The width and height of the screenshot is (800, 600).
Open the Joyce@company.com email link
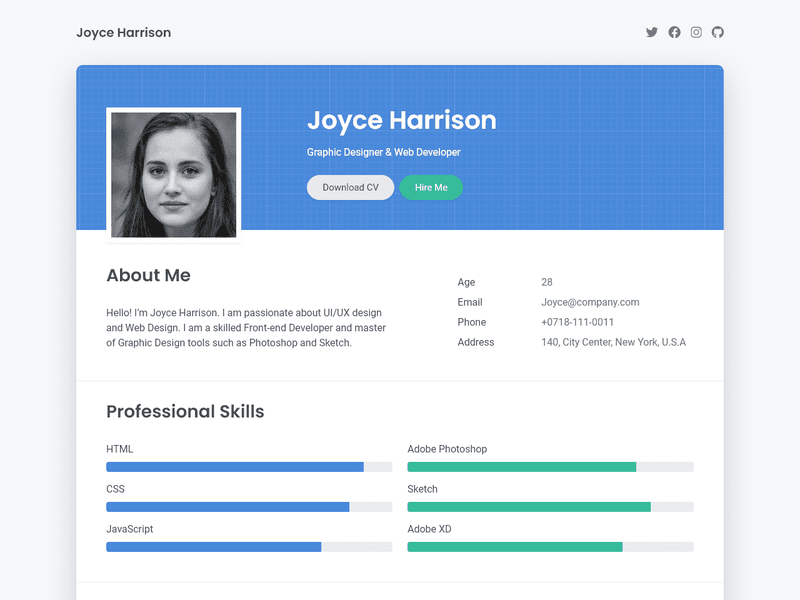[x=590, y=302]
